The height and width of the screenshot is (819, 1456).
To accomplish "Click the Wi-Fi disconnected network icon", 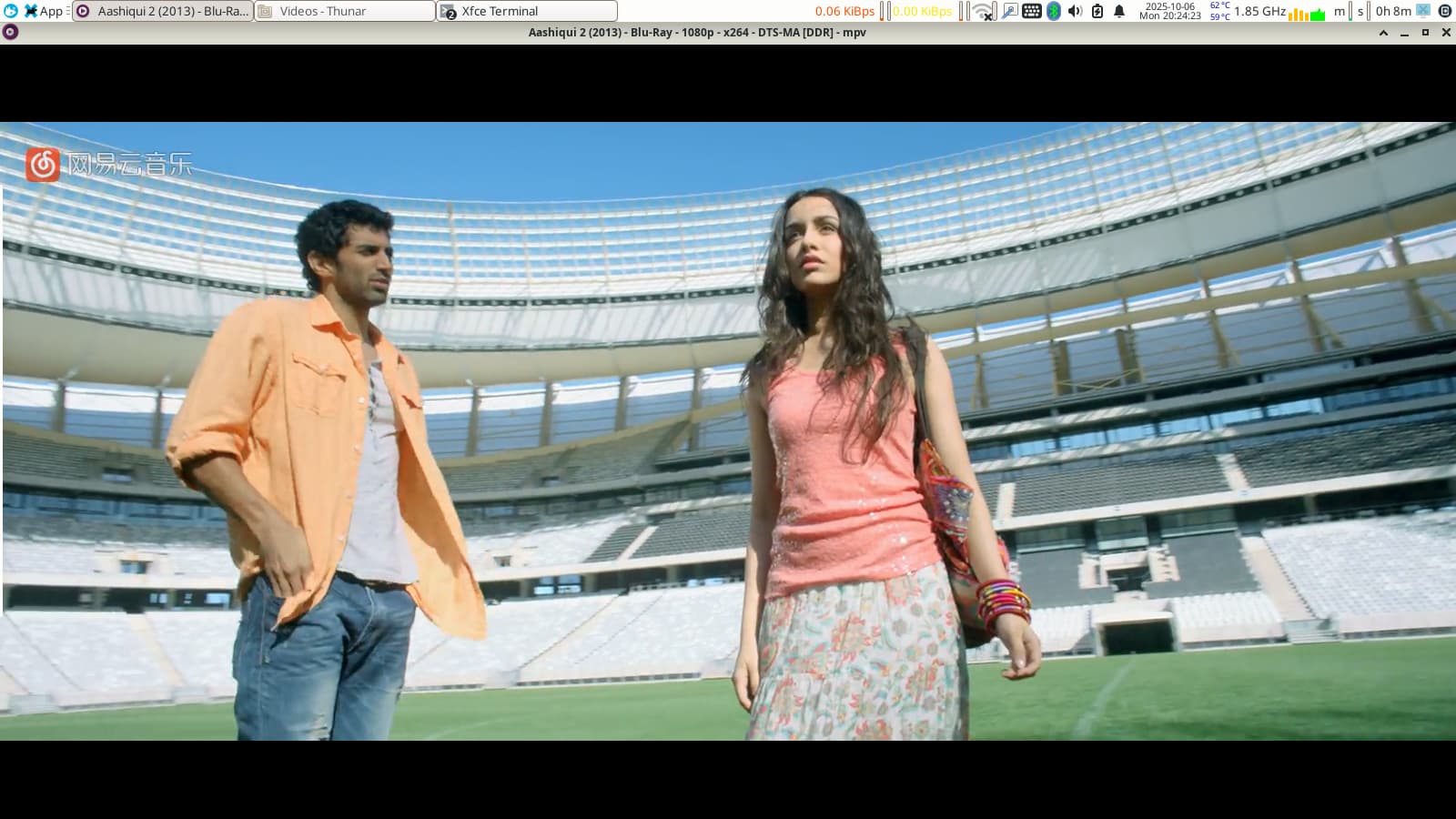I will tap(982, 11).
